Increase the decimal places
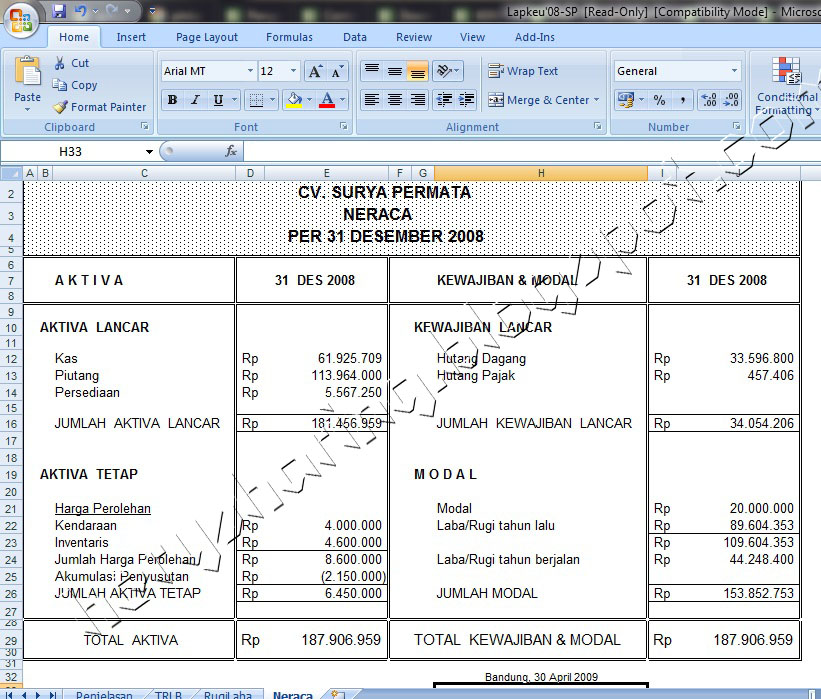Viewport: 821px width, 699px height. [x=708, y=99]
